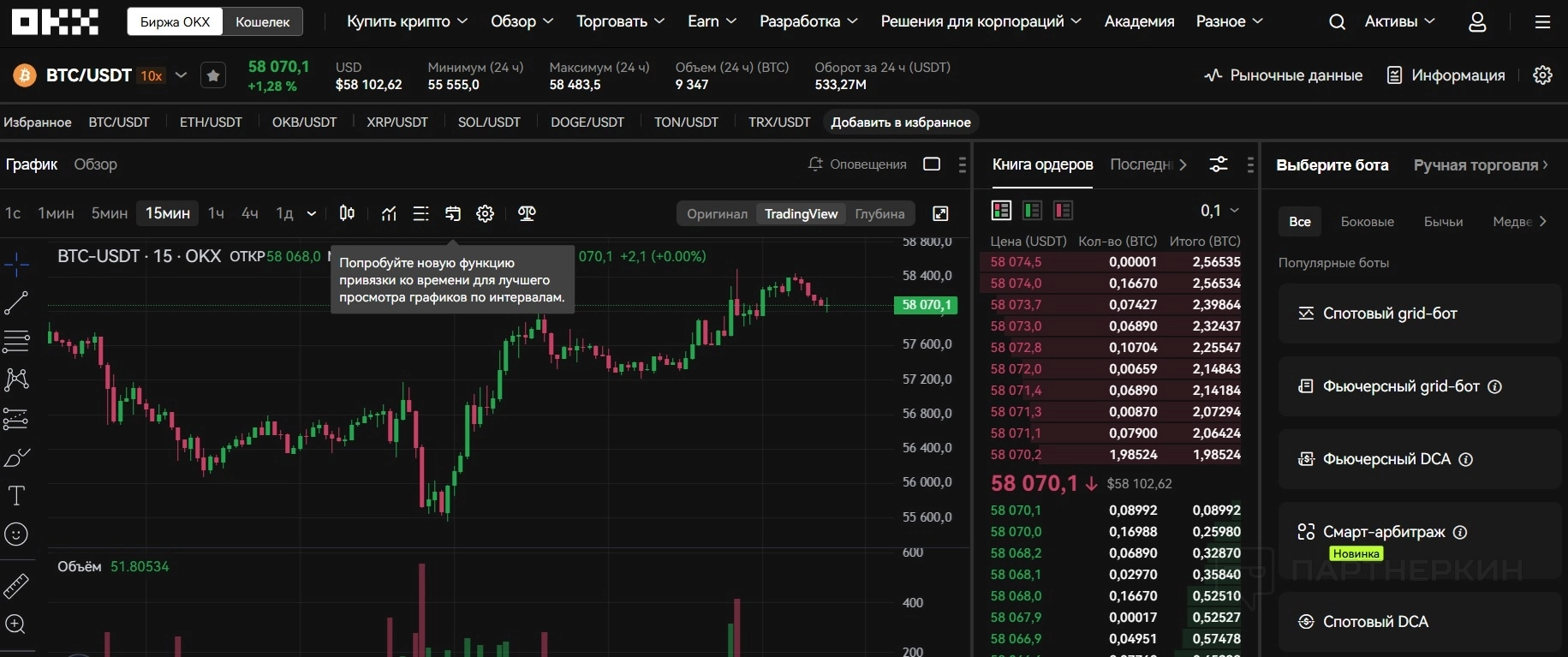Go to Ручная торговля
This screenshot has width=1568, height=657.
click(1481, 164)
